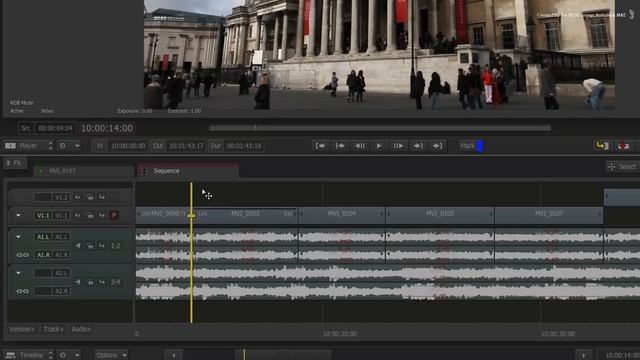Open the Options dropdown
640x360 pixels.
(x=111, y=355)
